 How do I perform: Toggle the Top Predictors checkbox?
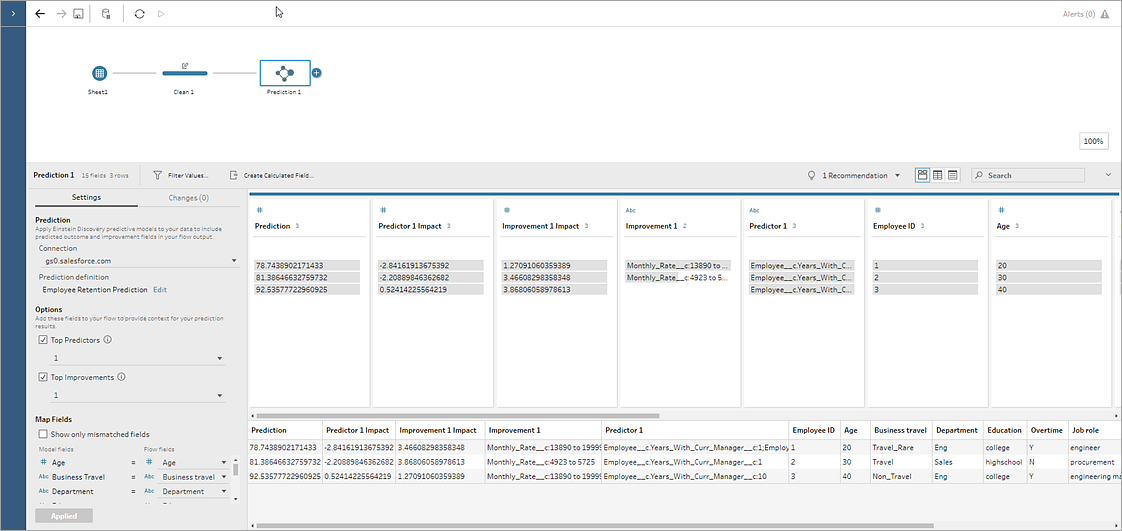(43, 340)
